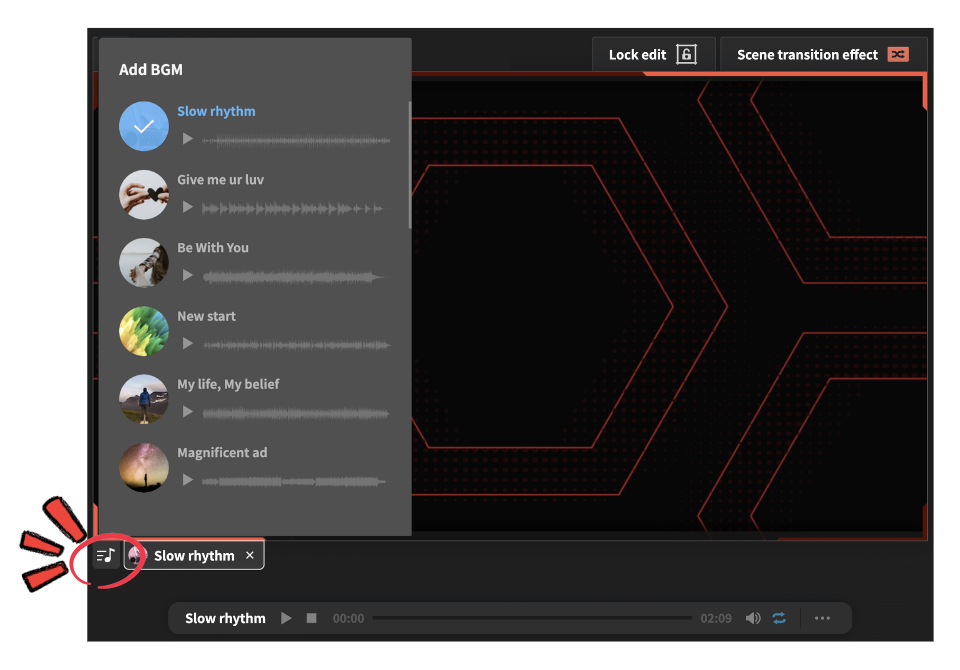Viewport: 960px width, 670px height.
Task: Click the Lock edit button
Action: tap(653, 55)
